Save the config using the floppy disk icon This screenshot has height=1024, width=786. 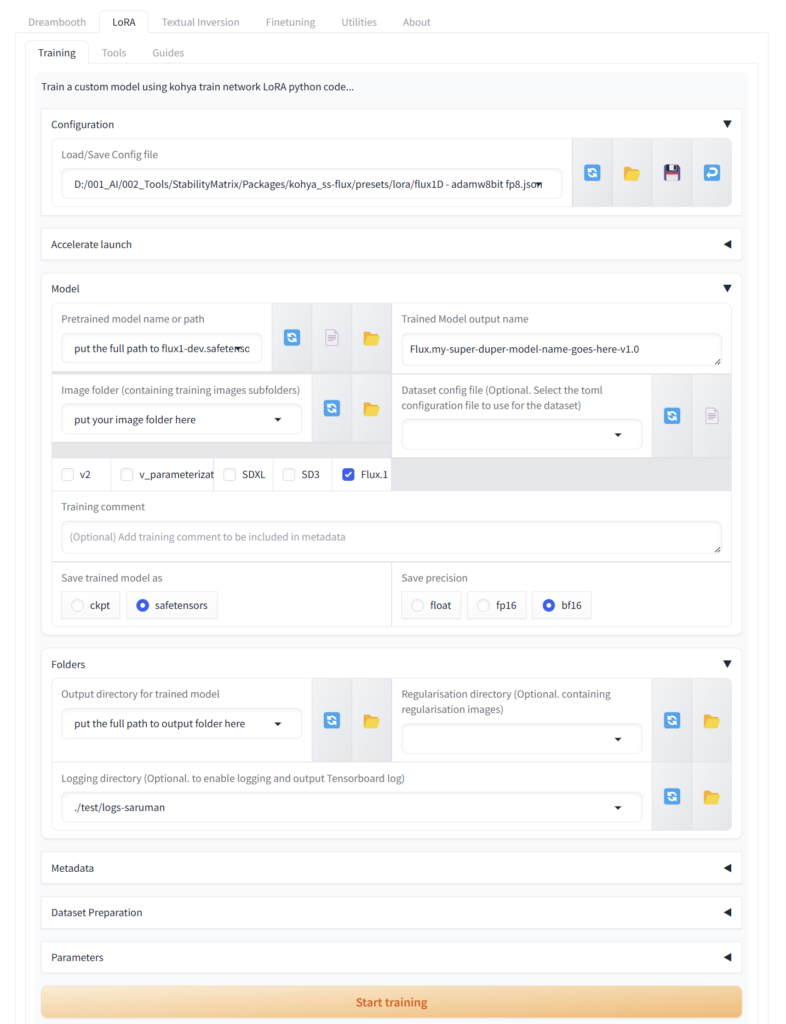coord(671,173)
